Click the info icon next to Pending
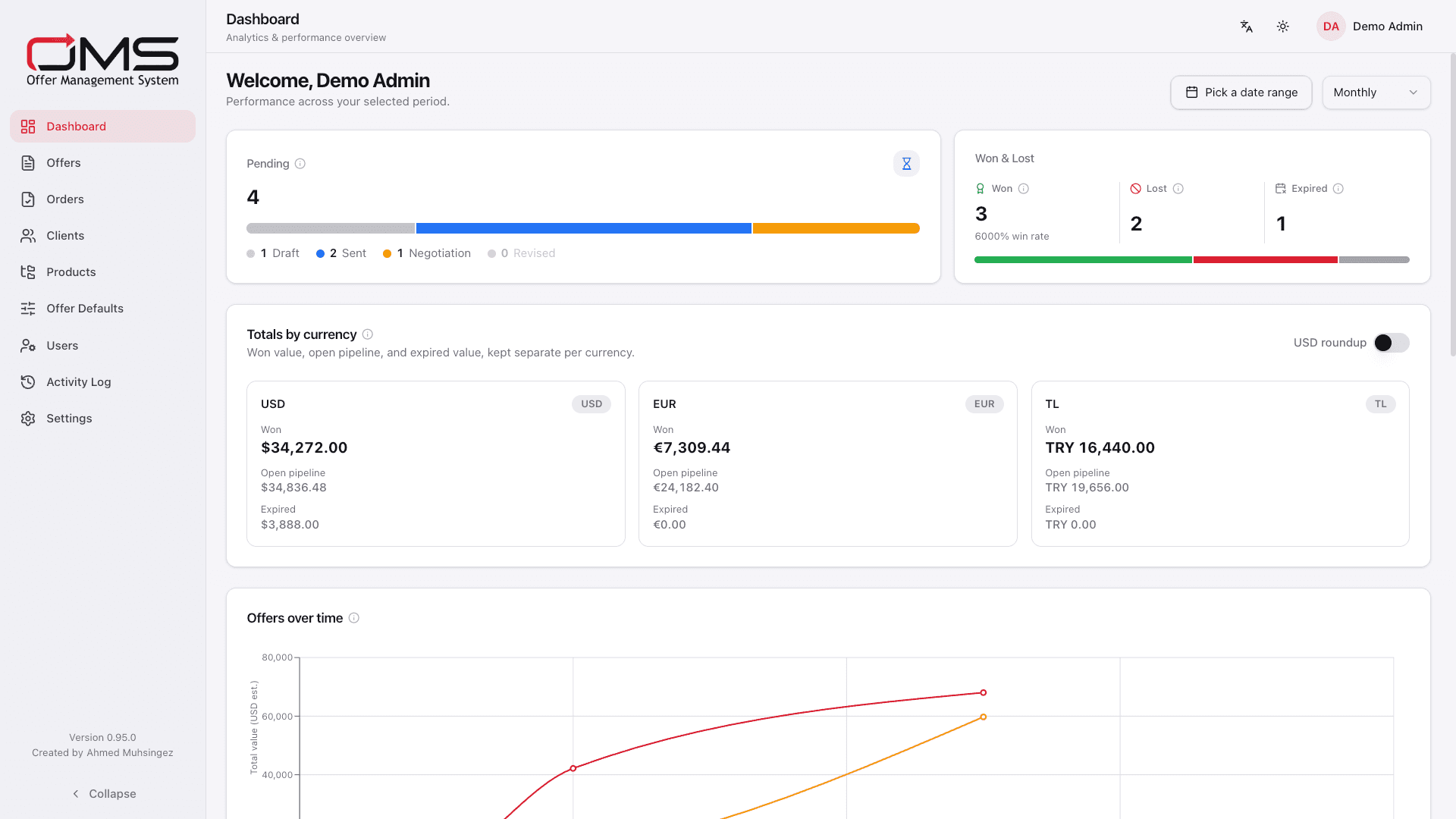This screenshot has height=819, width=1456. point(300,164)
